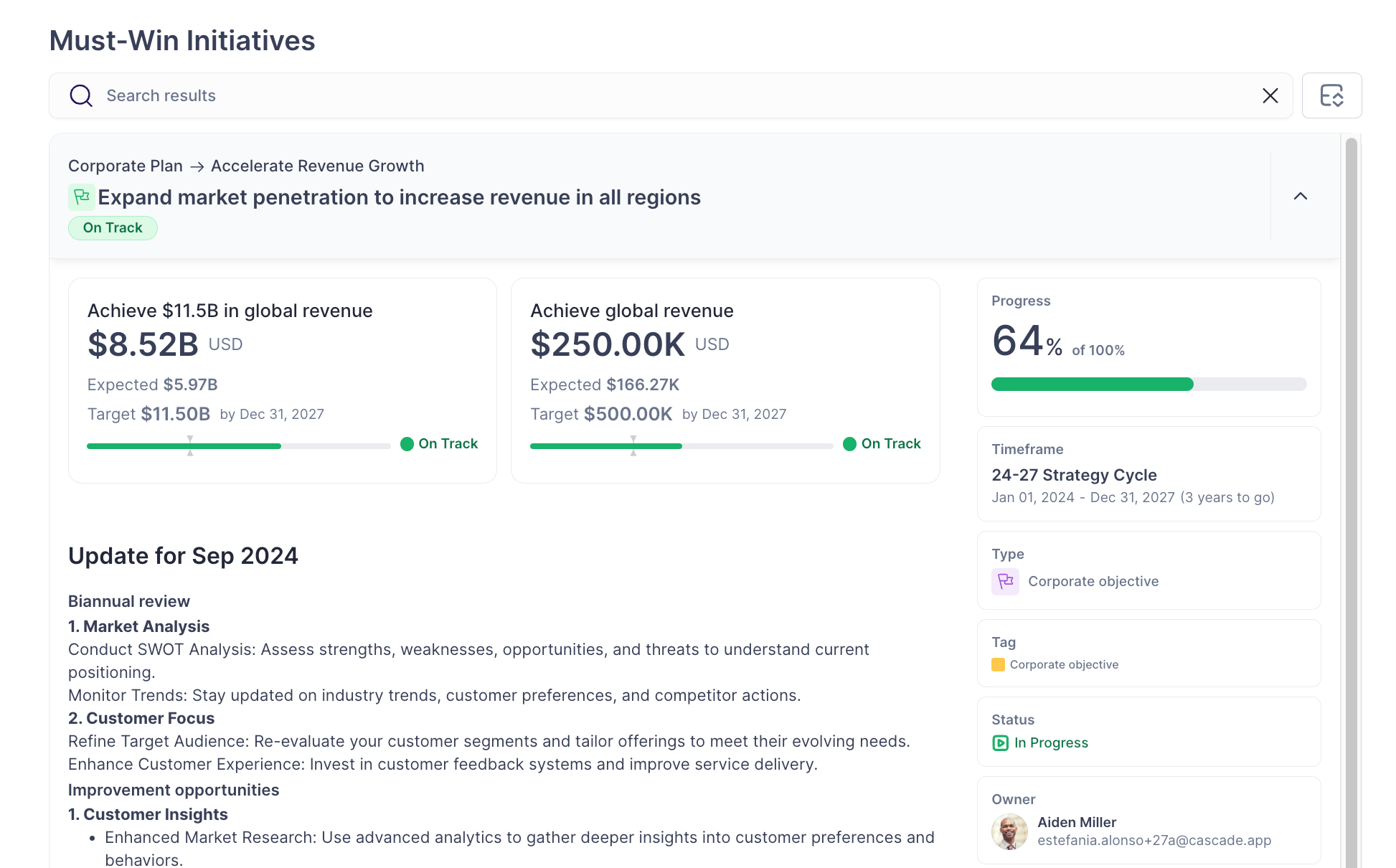
Task: Open Accelerate Revenue Growth breadcrumb
Action: click(317, 166)
